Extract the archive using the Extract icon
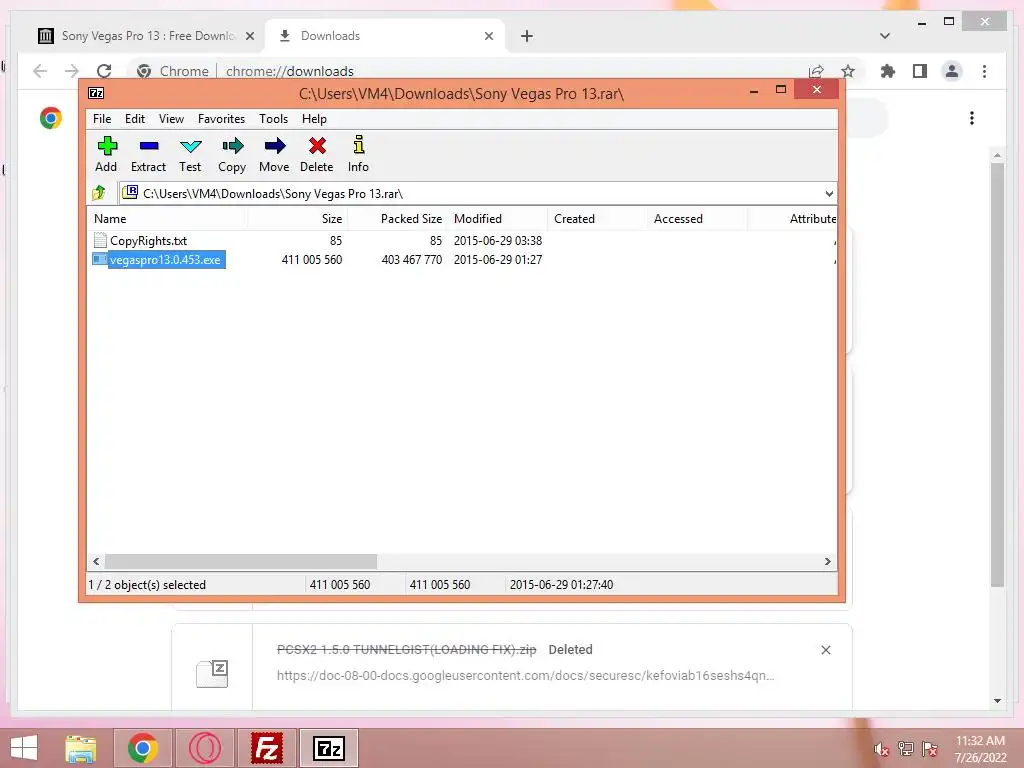1024x768 pixels. 149,154
